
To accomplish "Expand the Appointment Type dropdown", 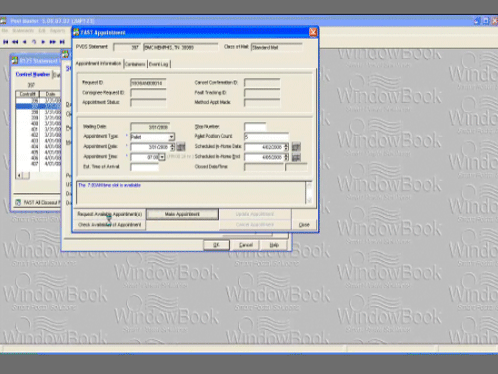I will click(171, 137).
